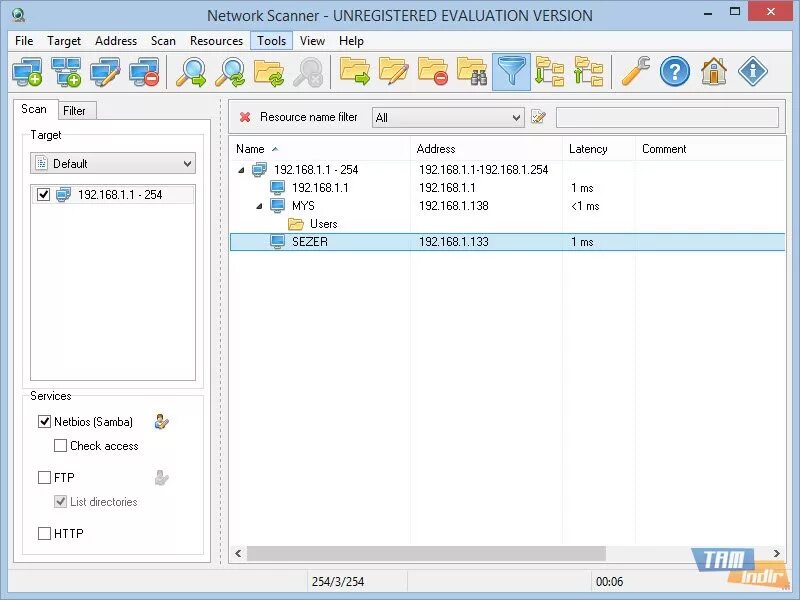Open the Target menu
This screenshot has height=600, width=800.
pos(64,41)
